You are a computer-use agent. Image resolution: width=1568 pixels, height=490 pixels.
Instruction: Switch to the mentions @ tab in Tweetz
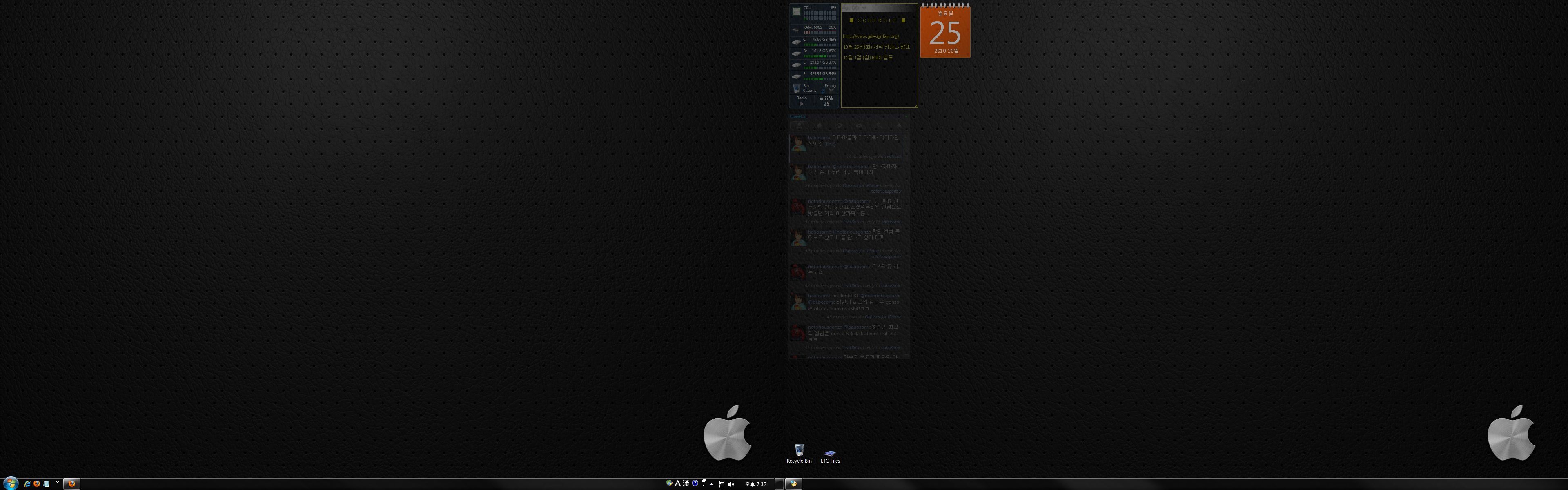pos(840,126)
